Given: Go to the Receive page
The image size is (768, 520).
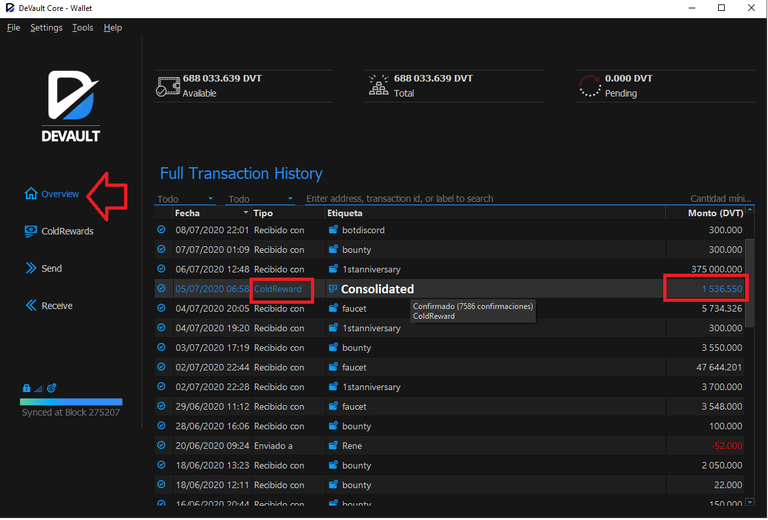Looking at the screenshot, I should click(x=49, y=306).
